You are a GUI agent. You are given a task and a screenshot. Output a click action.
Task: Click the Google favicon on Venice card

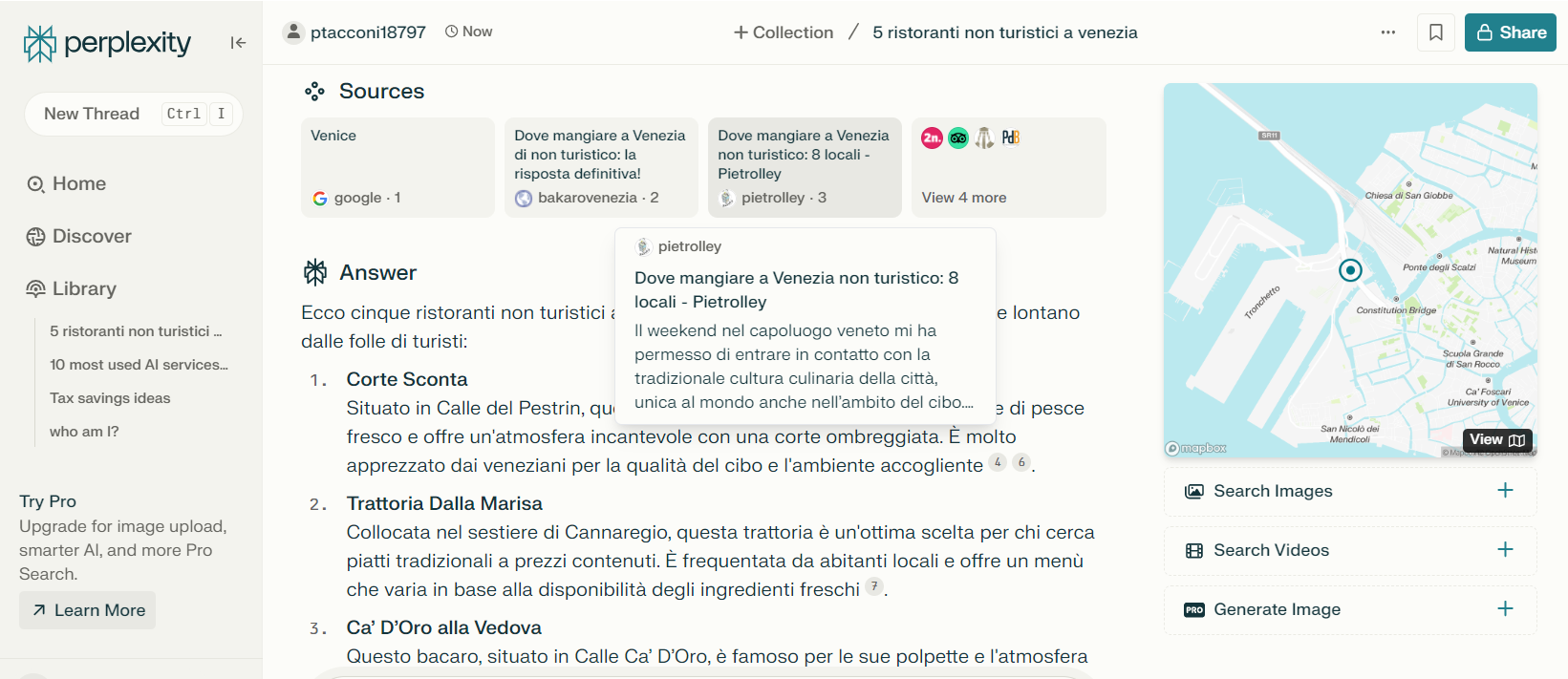pyautogui.click(x=320, y=199)
